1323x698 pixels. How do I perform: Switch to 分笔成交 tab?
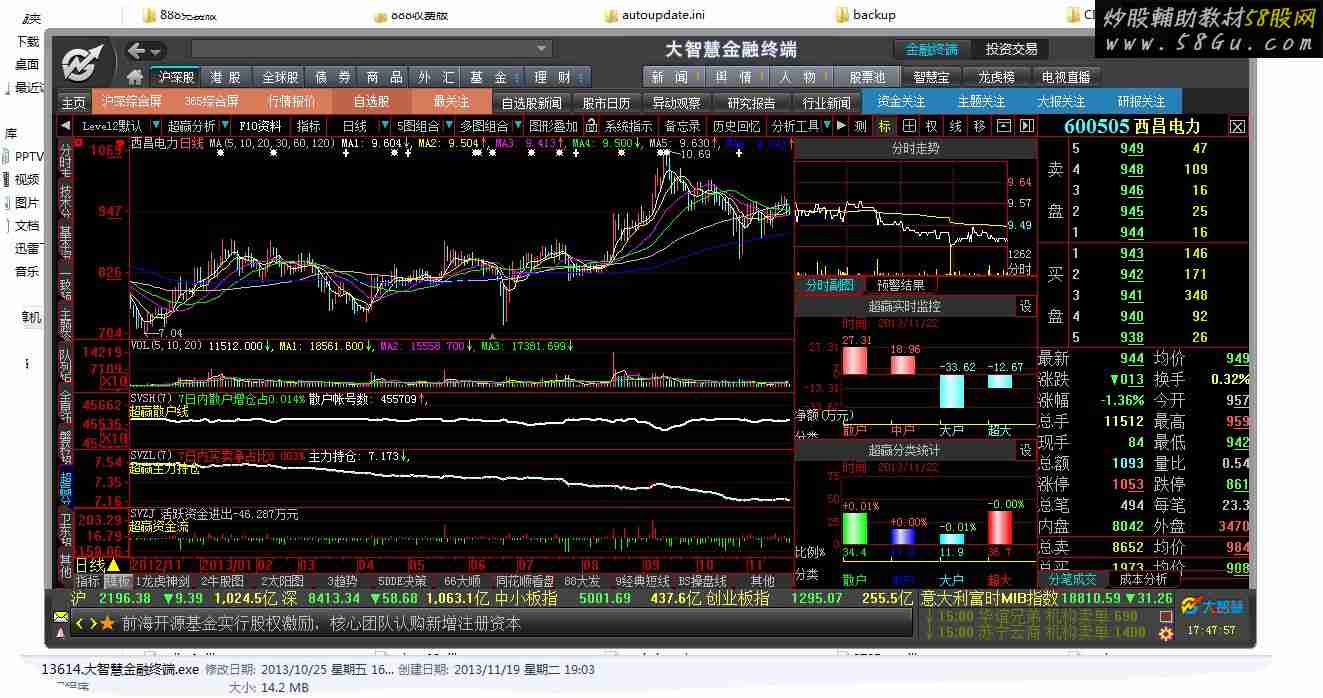tap(1072, 579)
